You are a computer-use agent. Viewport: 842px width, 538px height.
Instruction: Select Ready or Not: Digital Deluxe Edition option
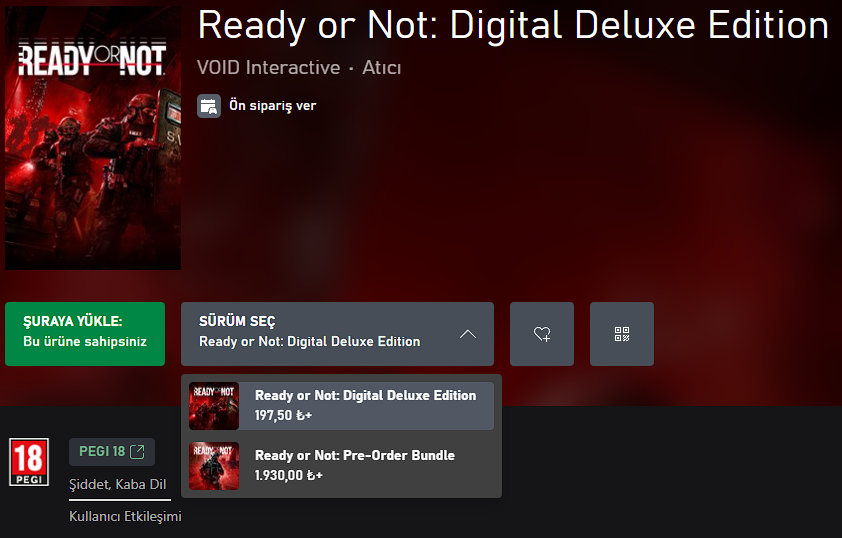click(x=341, y=406)
